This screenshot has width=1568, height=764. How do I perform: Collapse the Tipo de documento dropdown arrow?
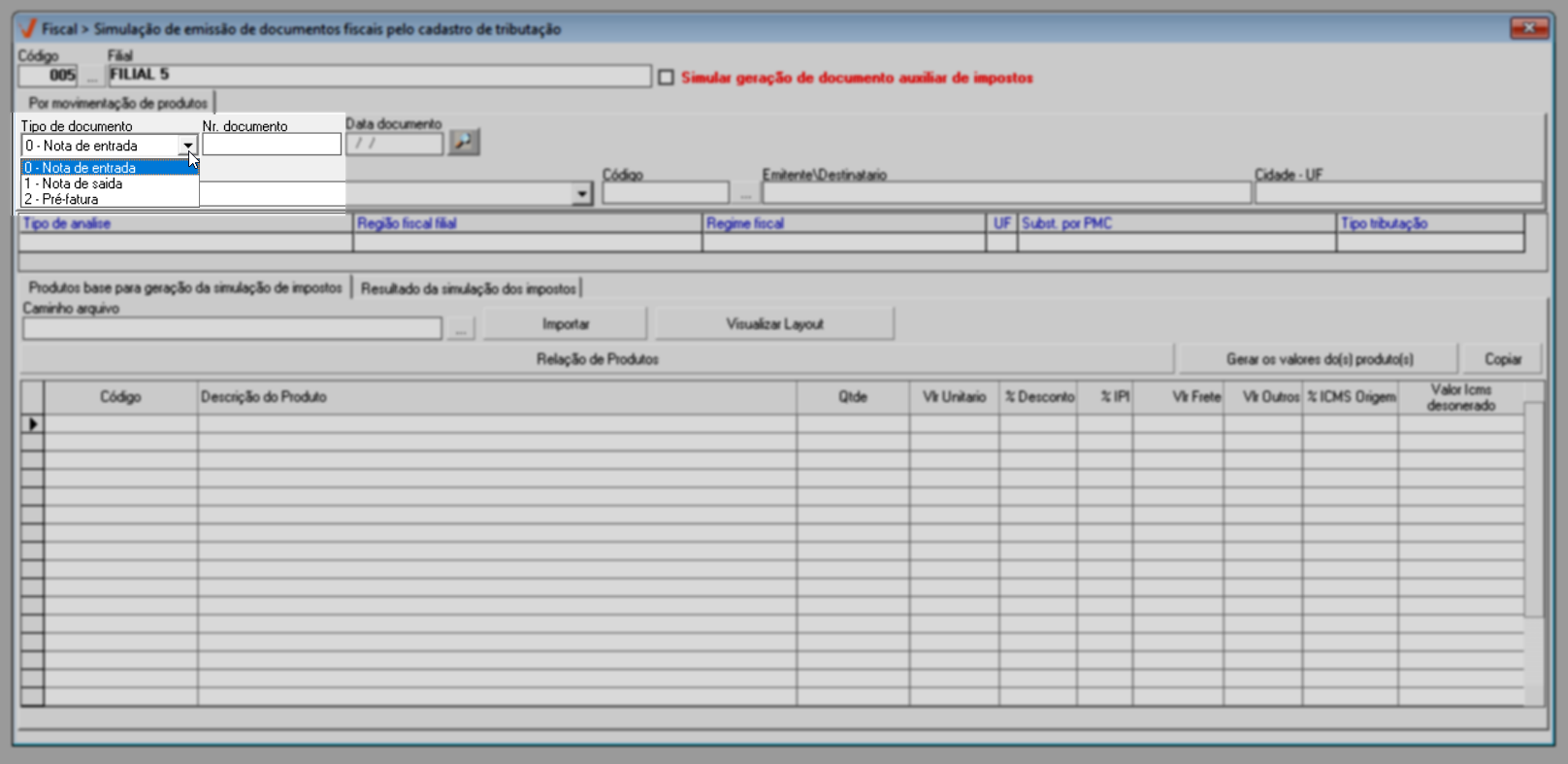point(188,146)
